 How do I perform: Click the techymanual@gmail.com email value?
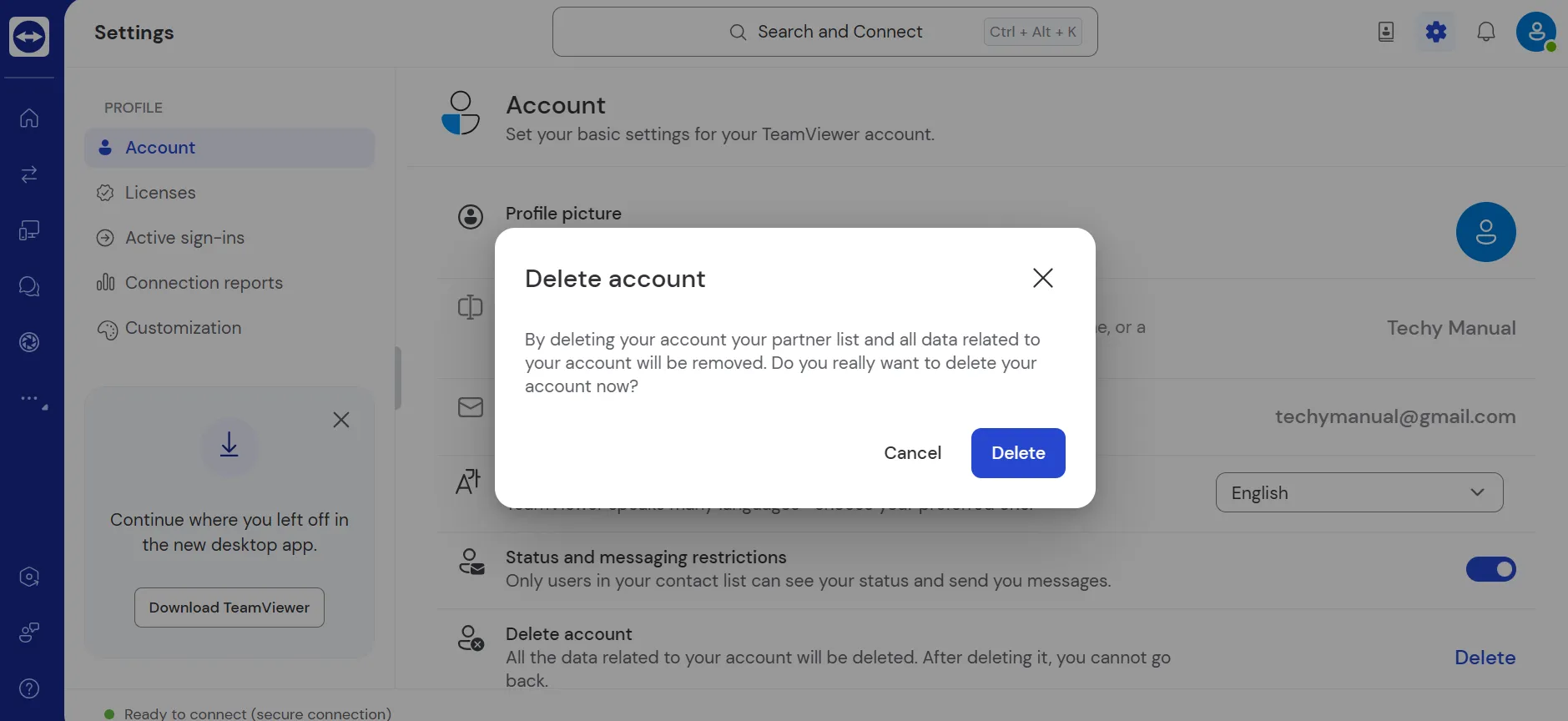point(1395,416)
